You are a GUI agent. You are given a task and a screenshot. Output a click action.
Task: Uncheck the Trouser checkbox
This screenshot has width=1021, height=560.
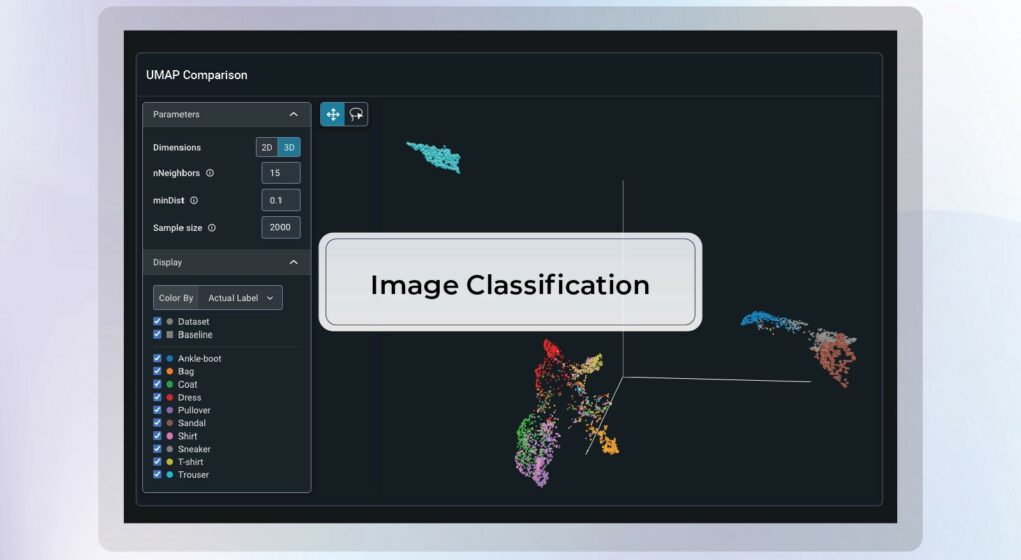(157, 474)
